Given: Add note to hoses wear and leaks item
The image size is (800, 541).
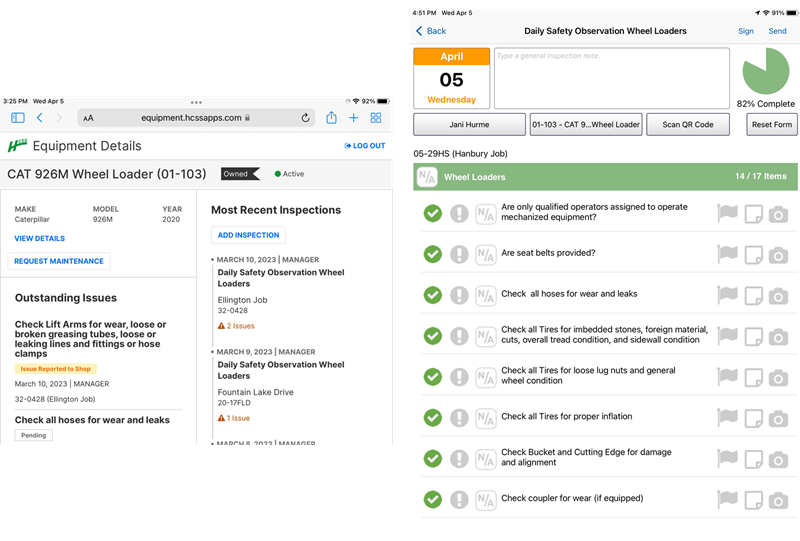Looking at the screenshot, I should [754, 296].
